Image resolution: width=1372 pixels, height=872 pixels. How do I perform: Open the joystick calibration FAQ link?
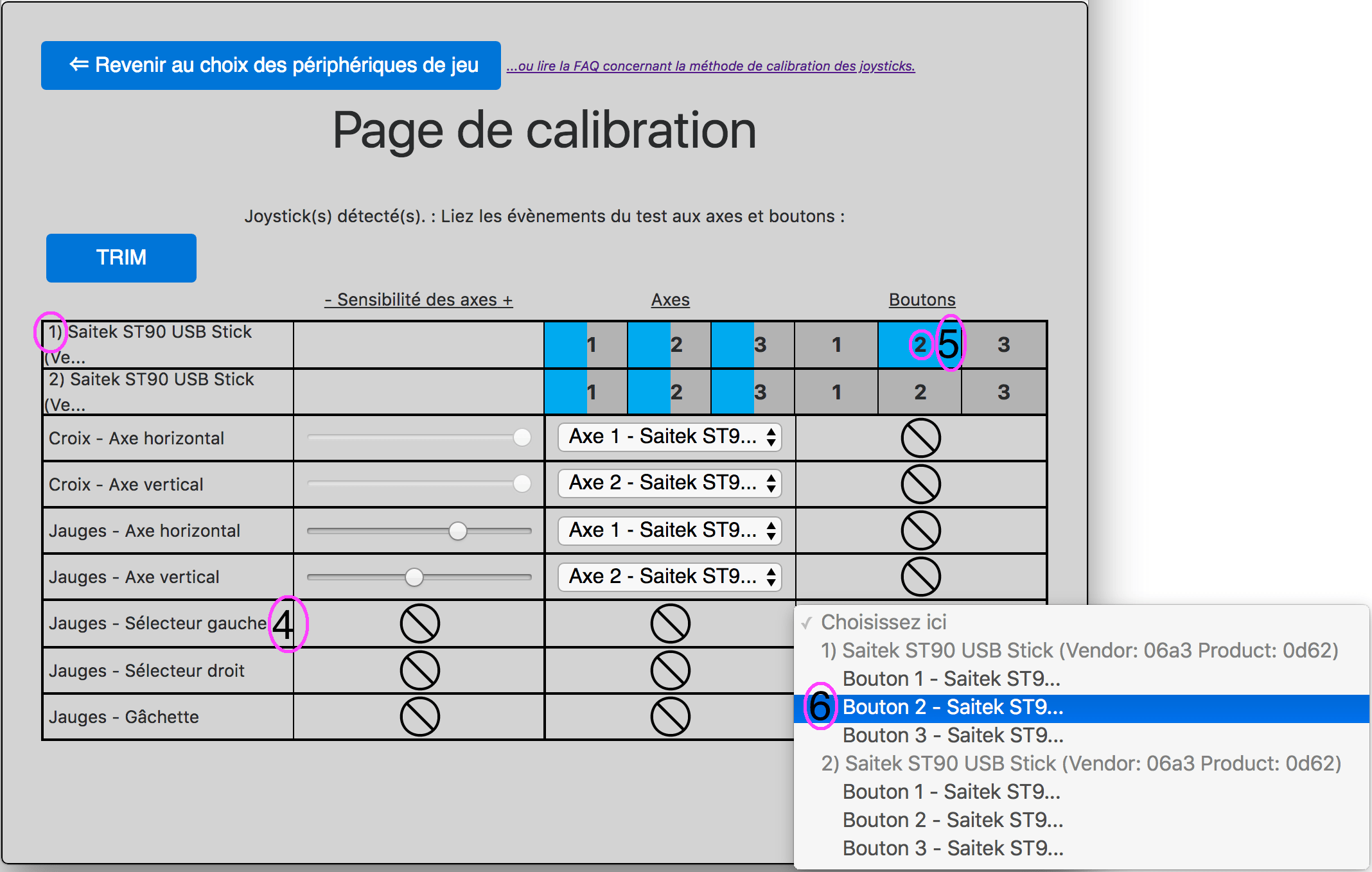pos(710,66)
